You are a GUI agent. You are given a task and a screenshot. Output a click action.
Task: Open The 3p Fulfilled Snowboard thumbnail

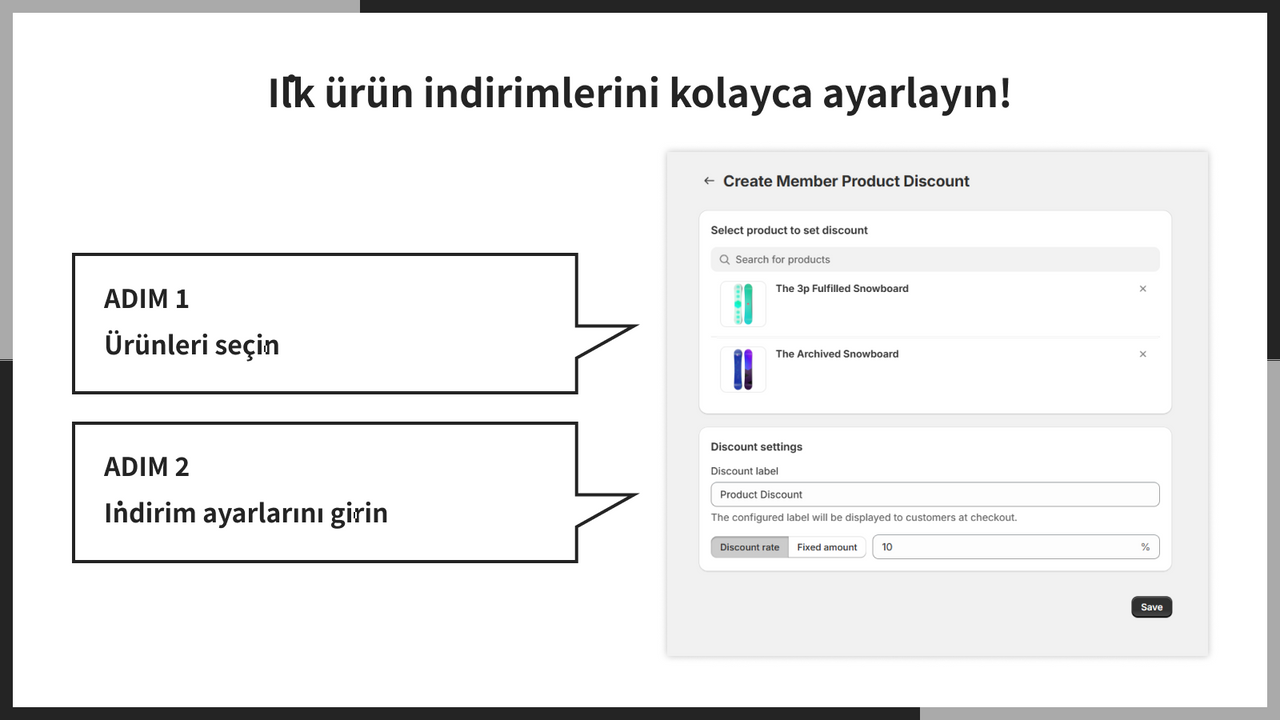743,304
